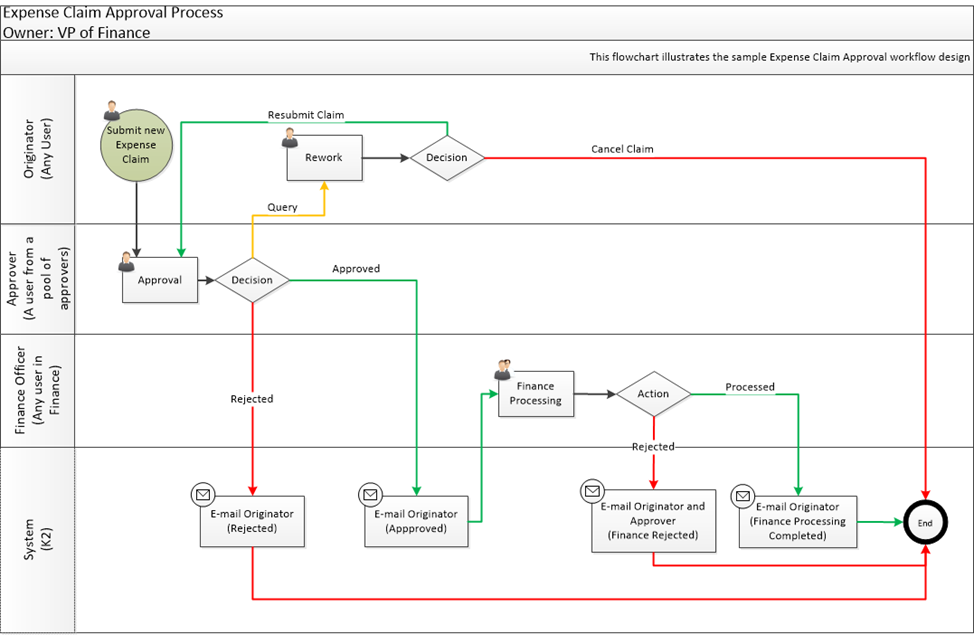Click the Cancel Claim label
Screen dimensions: 974x635
pyautogui.click(x=624, y=148)
